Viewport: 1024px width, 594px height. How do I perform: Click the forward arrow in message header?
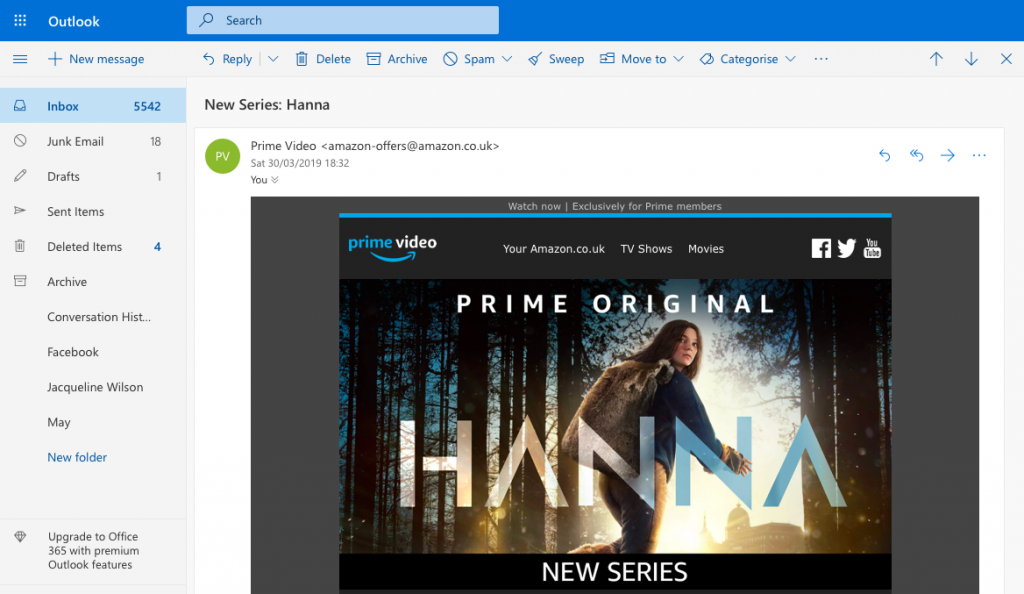pyautogui.click(x=948, y=155)
